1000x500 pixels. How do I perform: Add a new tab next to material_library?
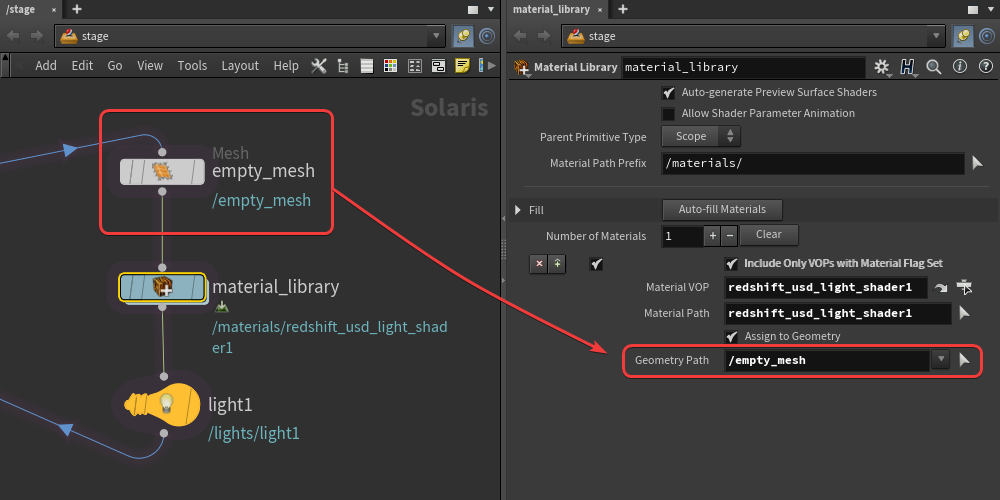pos(623,10)
